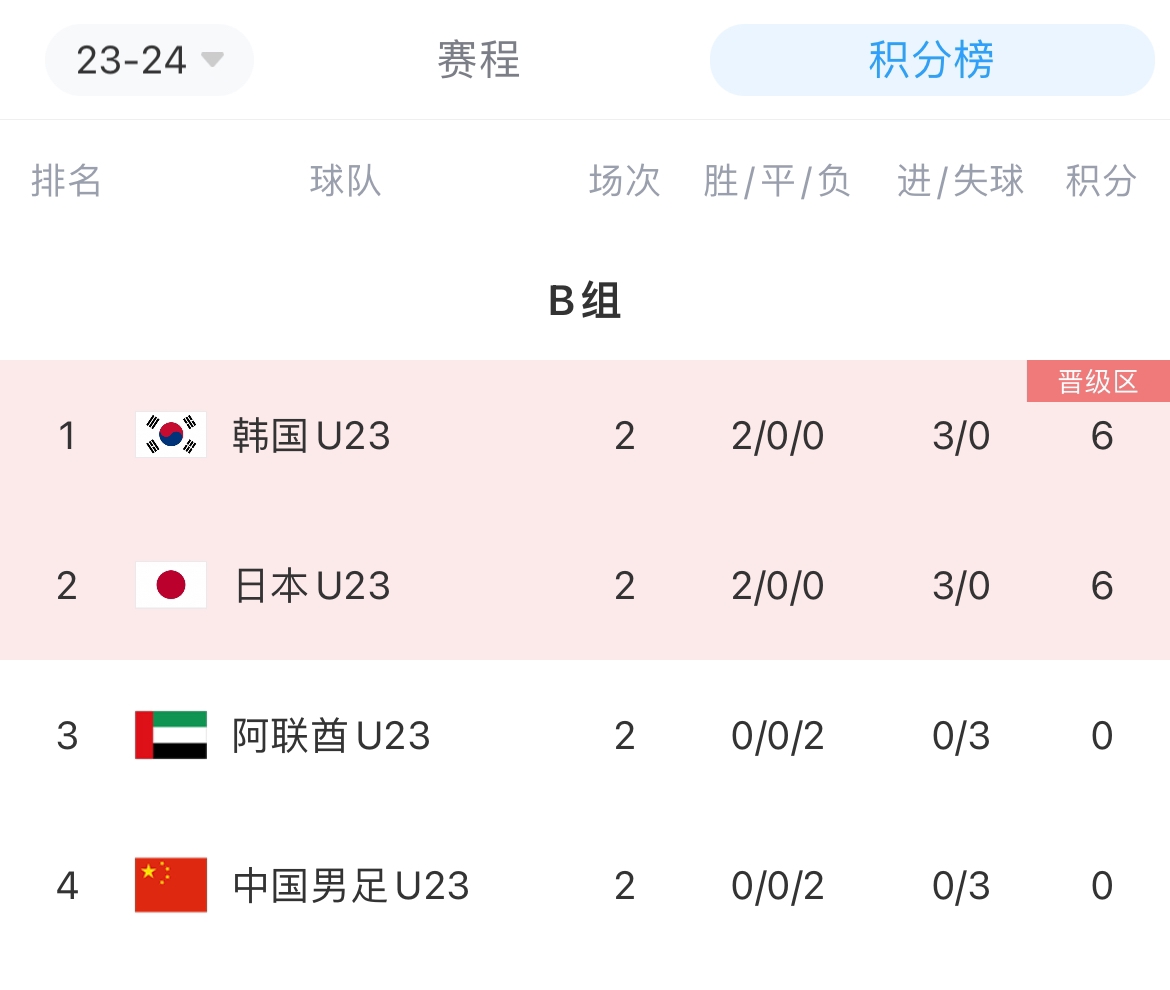Click the China flag icon

coord(171,885)
